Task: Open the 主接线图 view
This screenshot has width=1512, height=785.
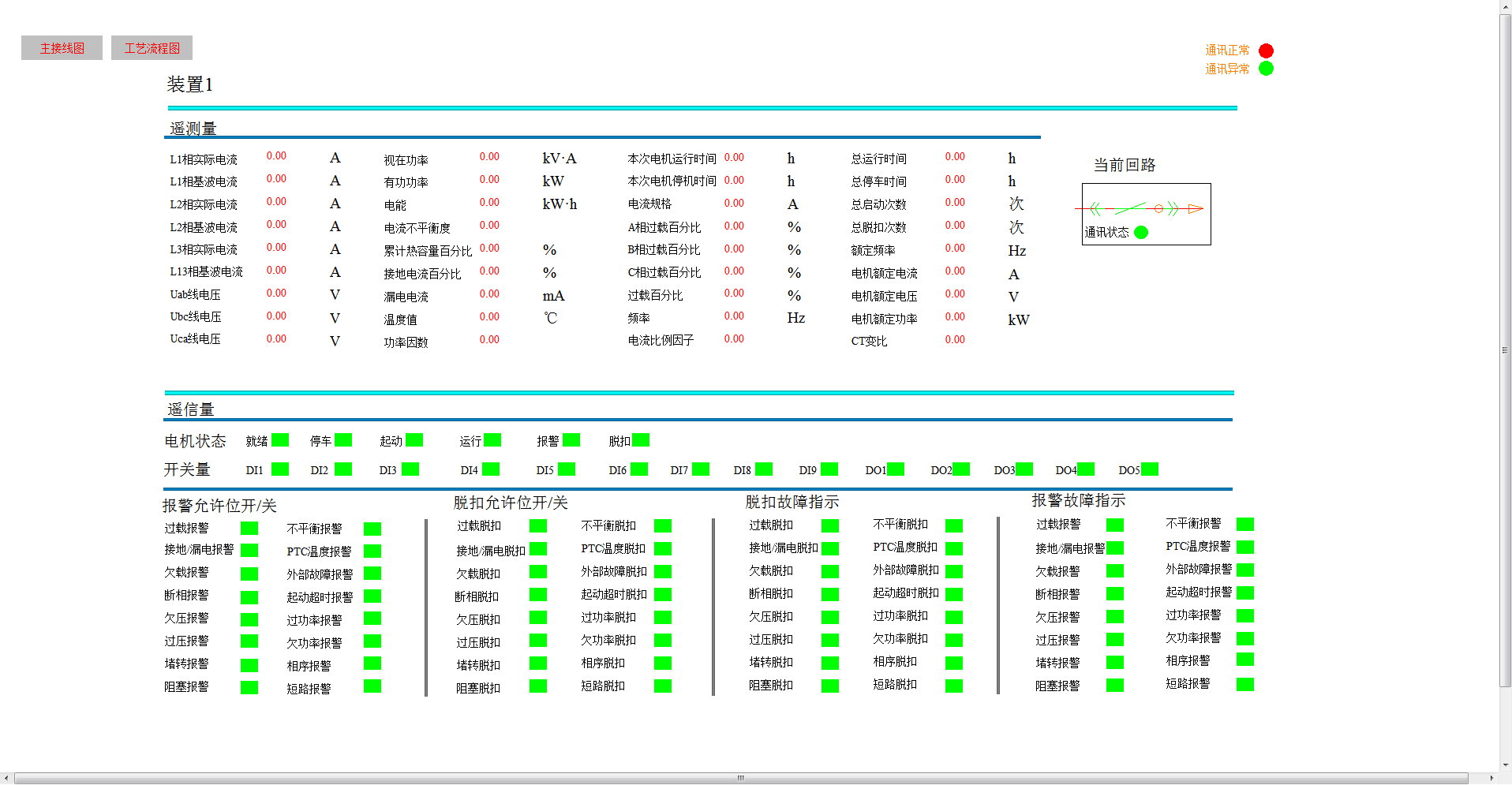Action: 62,47
